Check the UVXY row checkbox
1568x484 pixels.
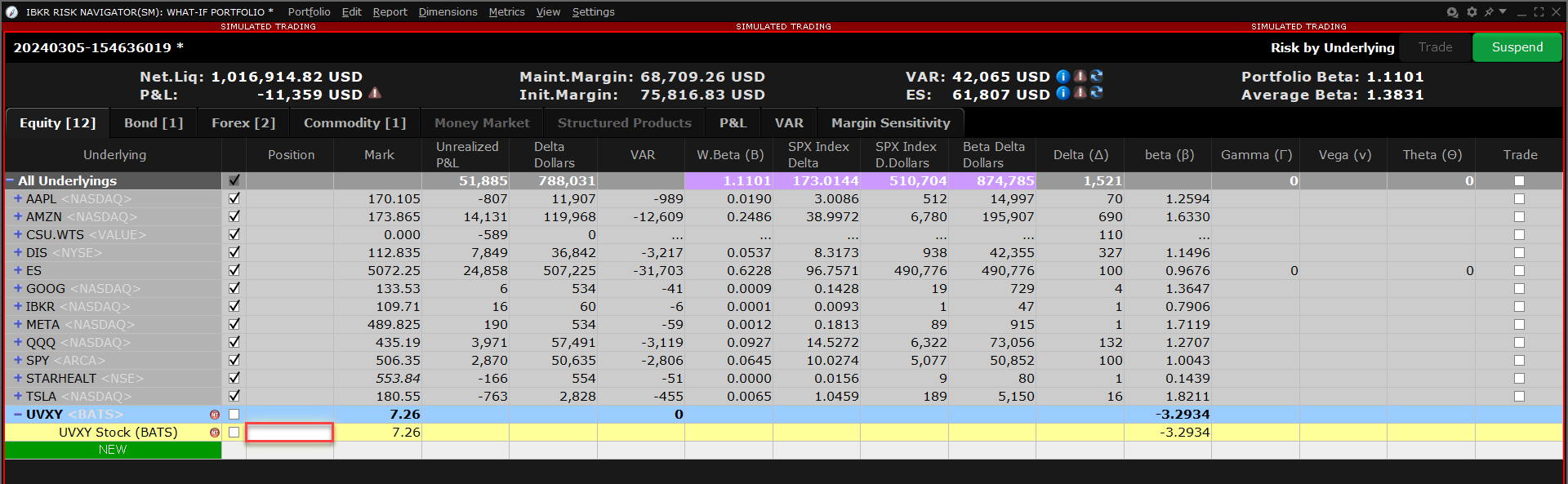click(x=234, y=415)
